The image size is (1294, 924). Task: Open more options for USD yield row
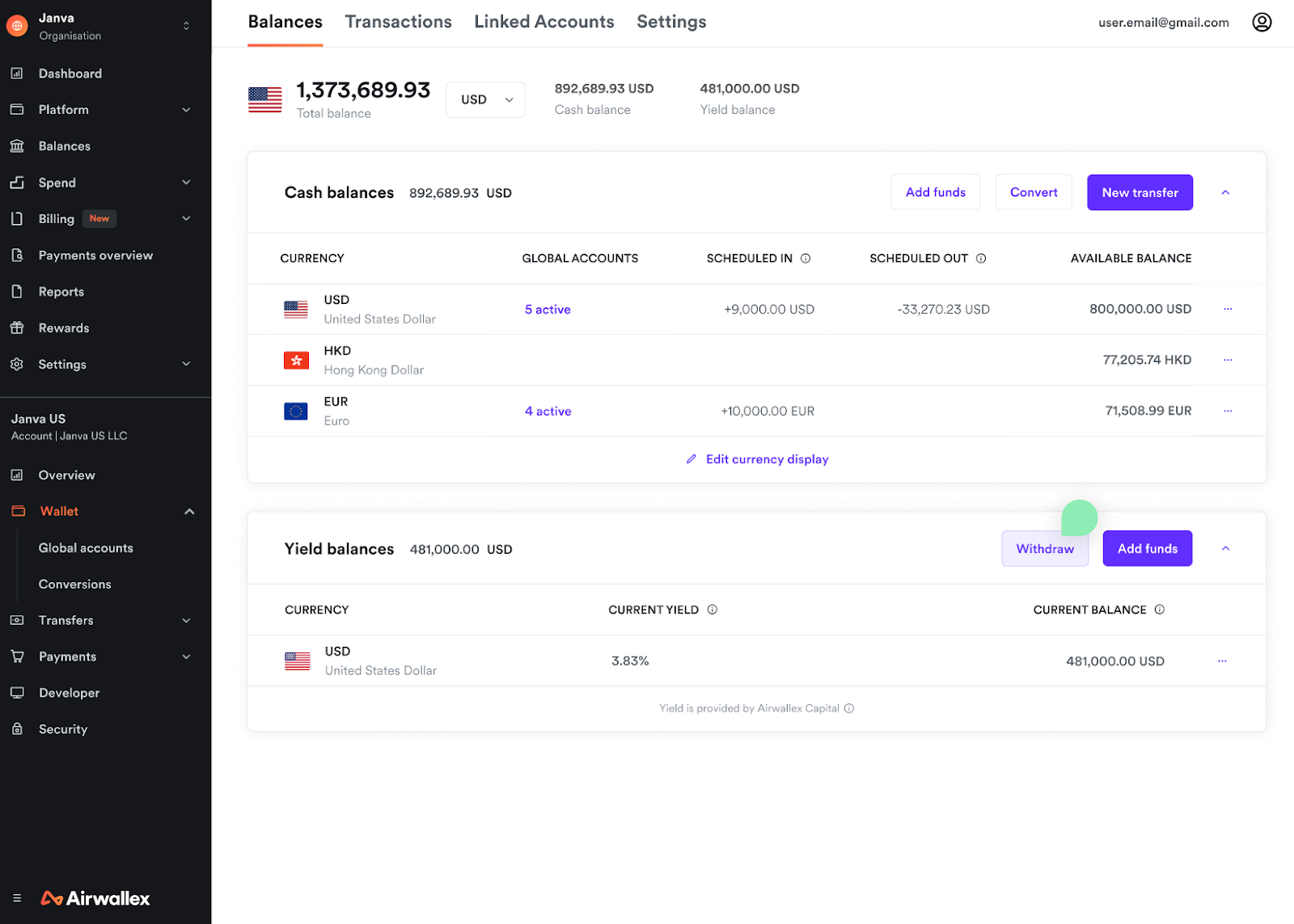(x=1222, y=661)
